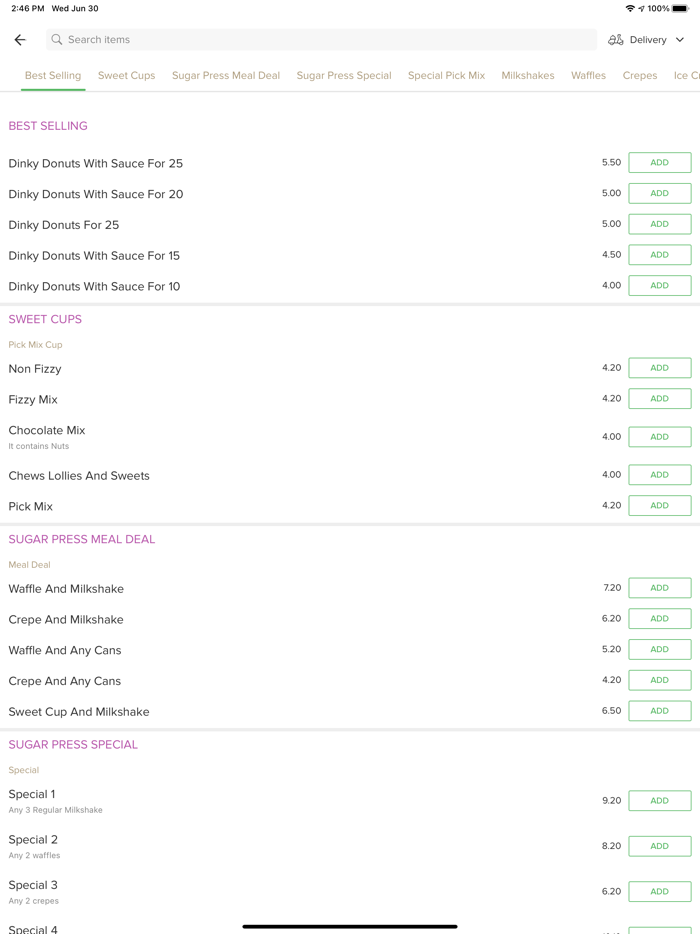Go to the Waffles tab

(x=588, y=75)
